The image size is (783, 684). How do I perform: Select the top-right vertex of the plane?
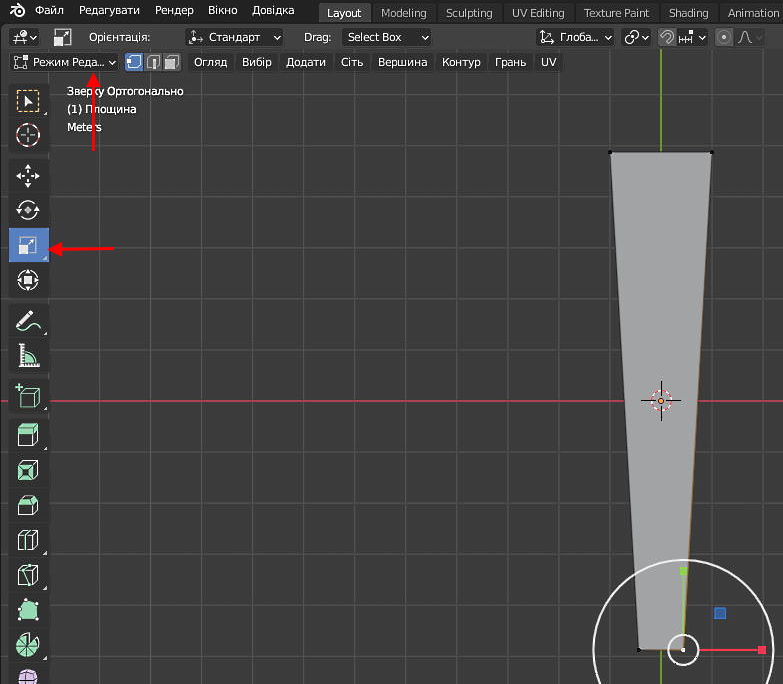click(x=711, y=152)
